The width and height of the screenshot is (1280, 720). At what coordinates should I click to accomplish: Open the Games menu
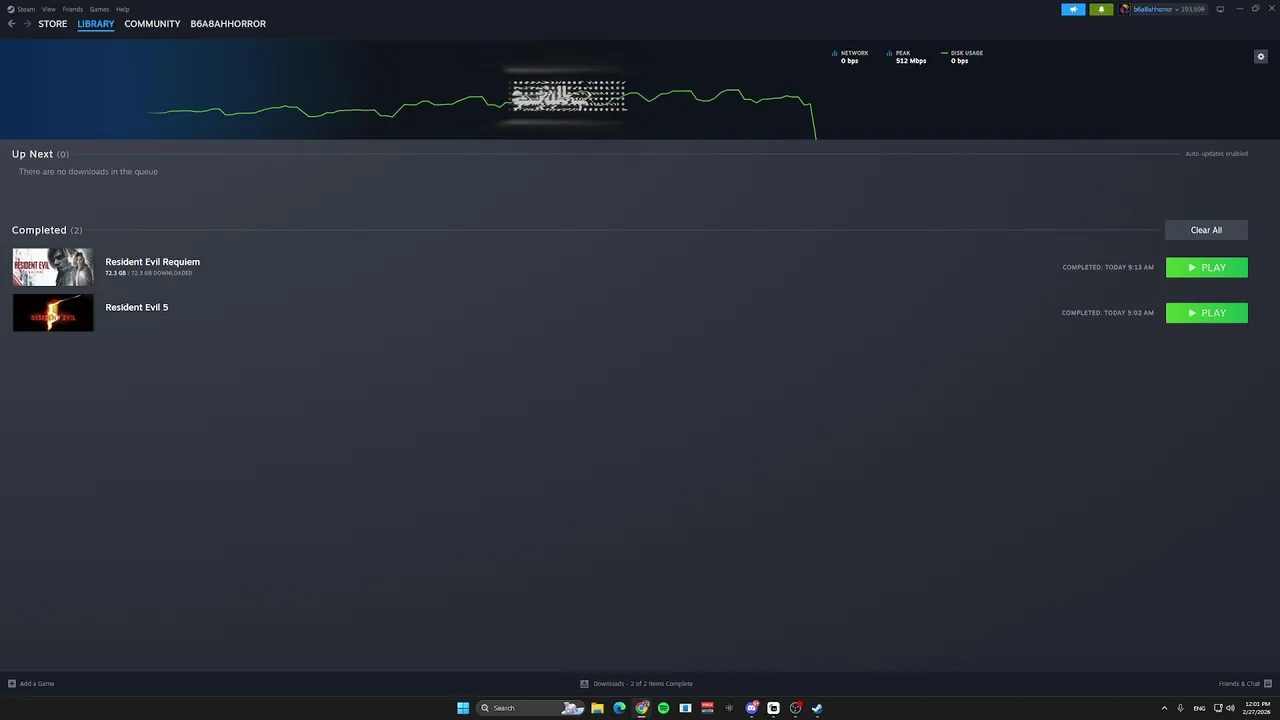point(99,9)
